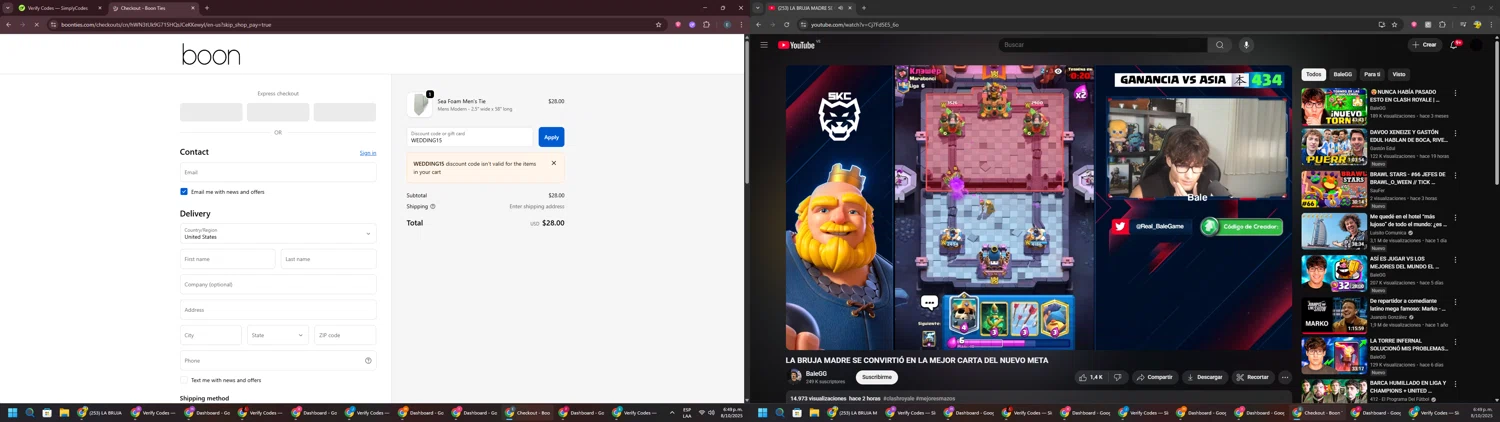Screen dimensions: 1500x422
Task: Dismiss the WEDDING15 invalid code message
Action: click(x=554, y=163)
